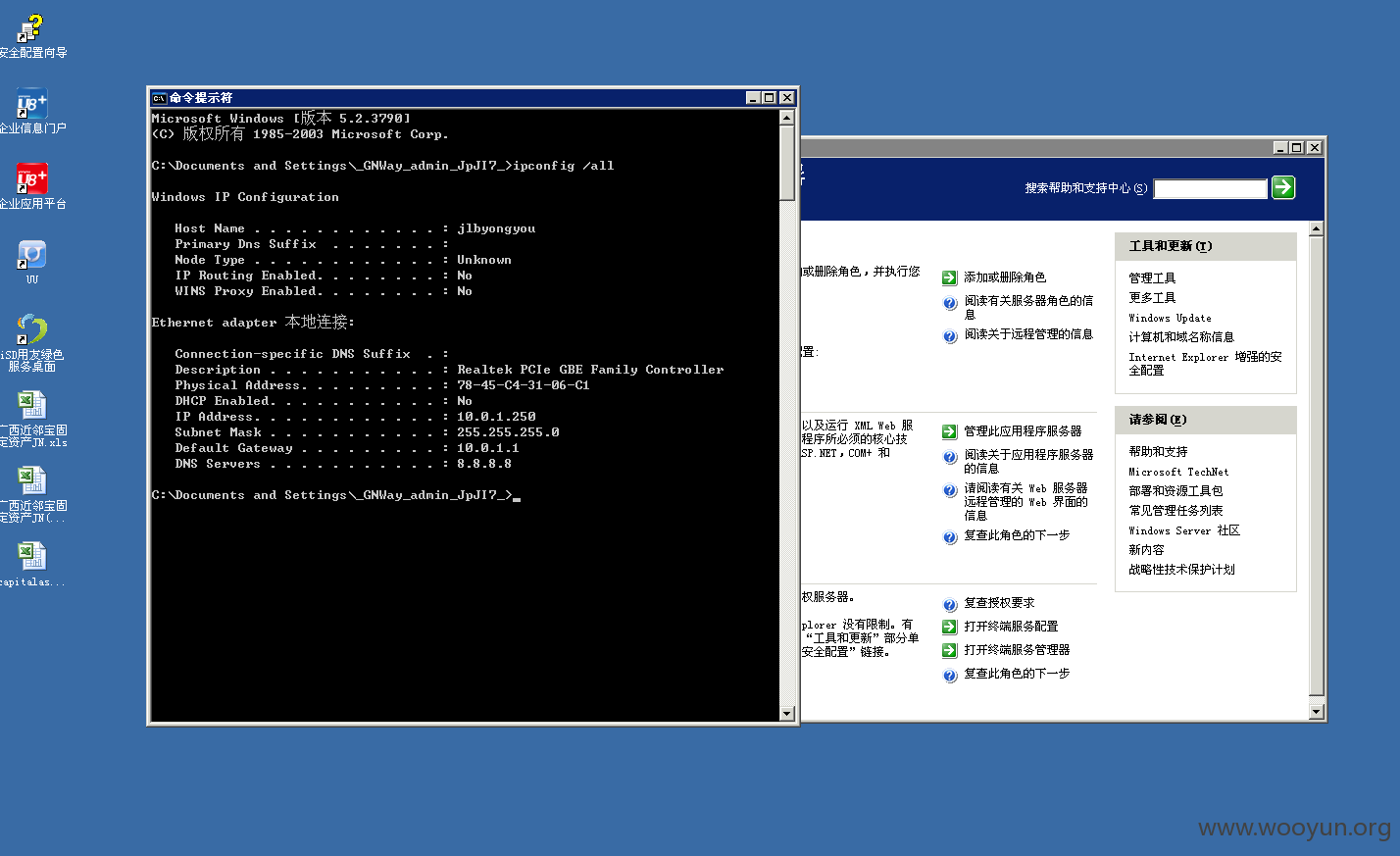Viewport: 1400px width, 856px height.
Task: Open the 部署和资源工具包 link
Action: [x=1175, y=491]
